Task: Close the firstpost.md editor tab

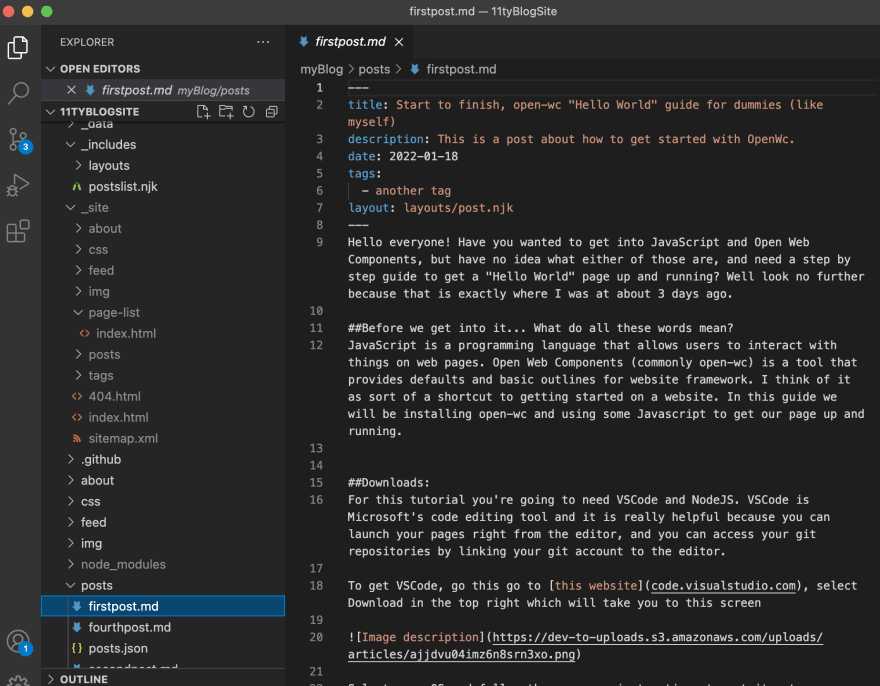Action: pyautogui.click(x=398, y=42)
